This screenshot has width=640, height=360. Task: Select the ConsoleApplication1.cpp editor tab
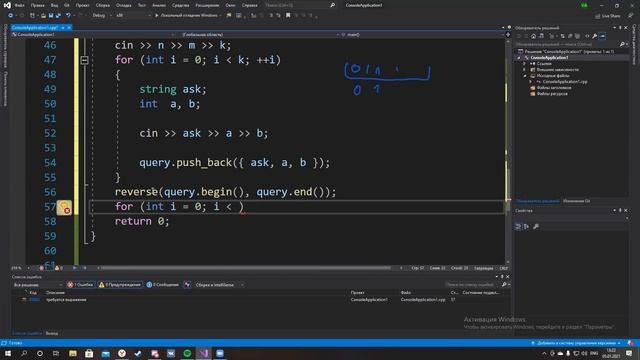(x=35, y=27)
